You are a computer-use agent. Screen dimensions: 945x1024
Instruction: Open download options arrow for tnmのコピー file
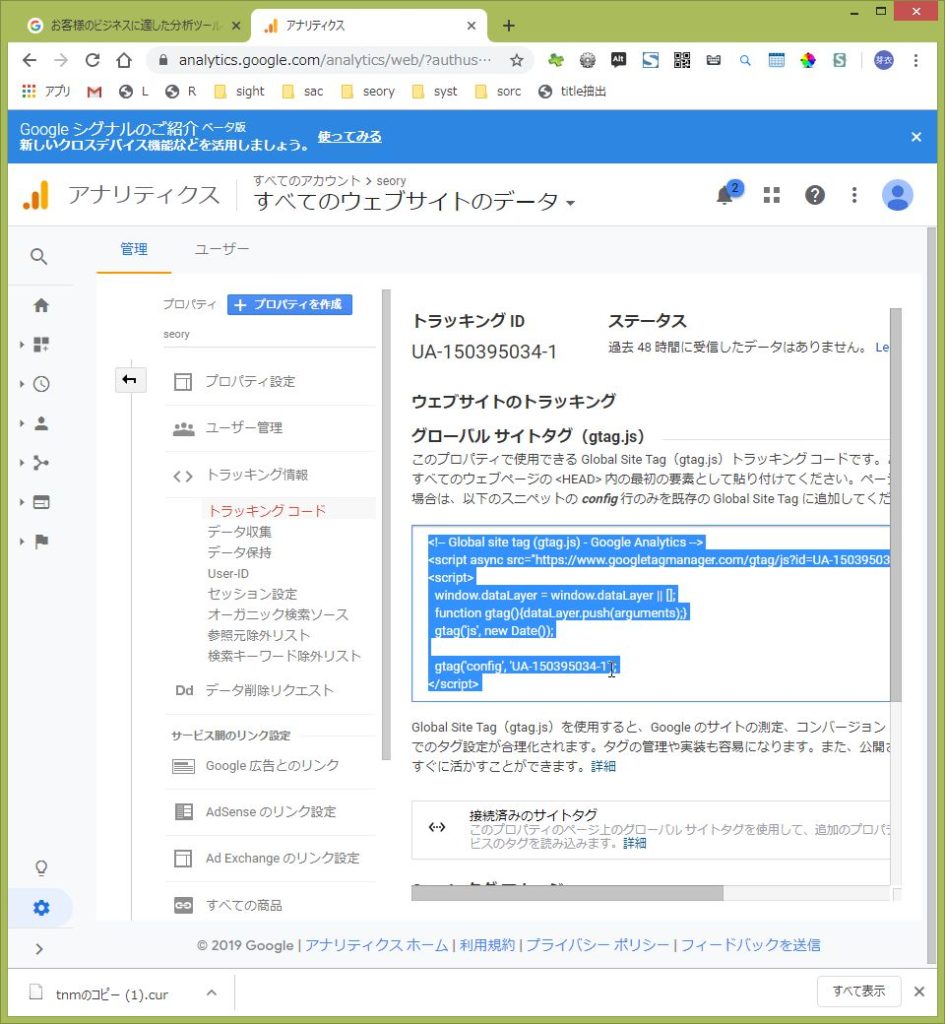[212, 993]
